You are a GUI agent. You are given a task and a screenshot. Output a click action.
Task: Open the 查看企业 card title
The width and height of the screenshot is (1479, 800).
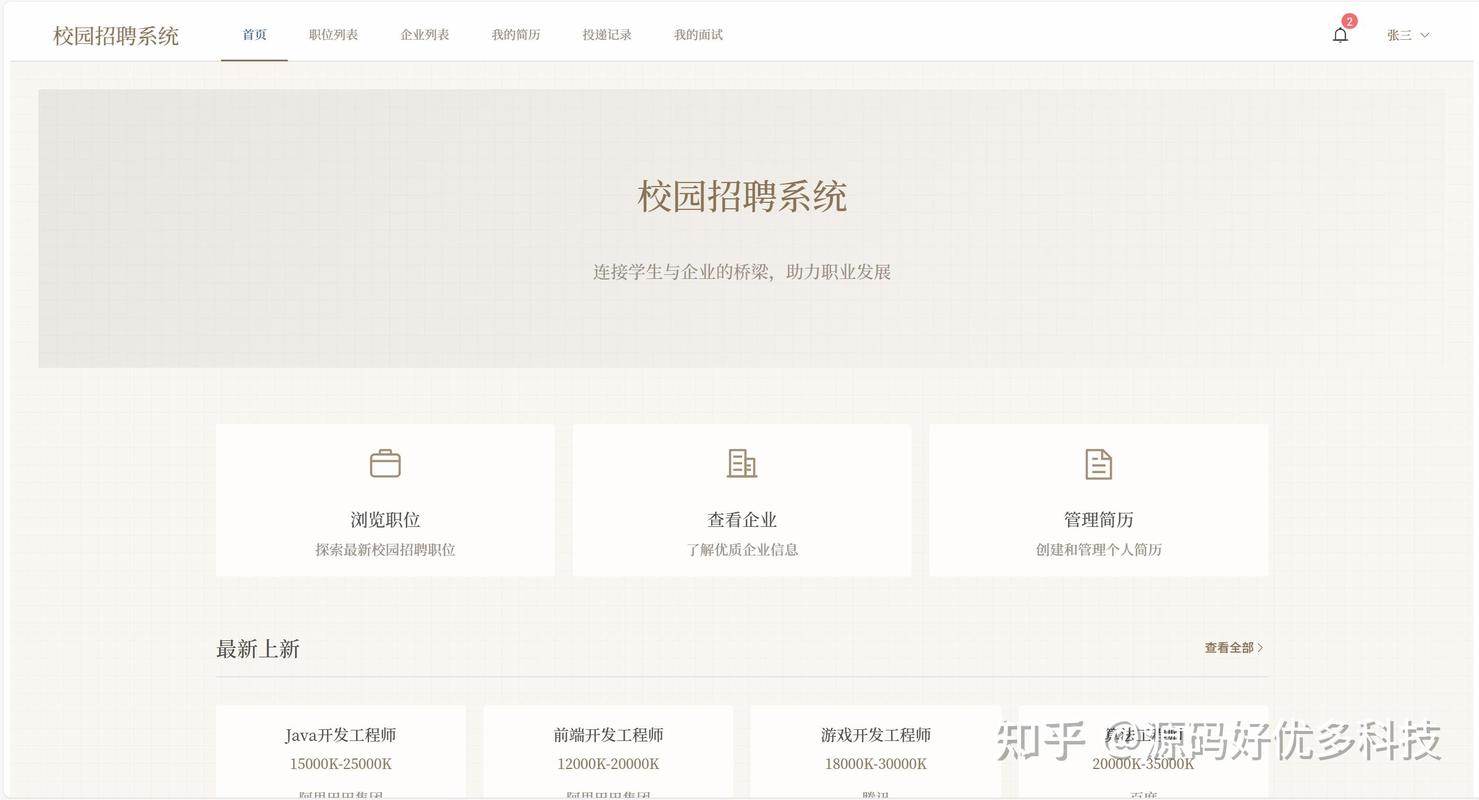pyautogui.click(x=742, y=520)
